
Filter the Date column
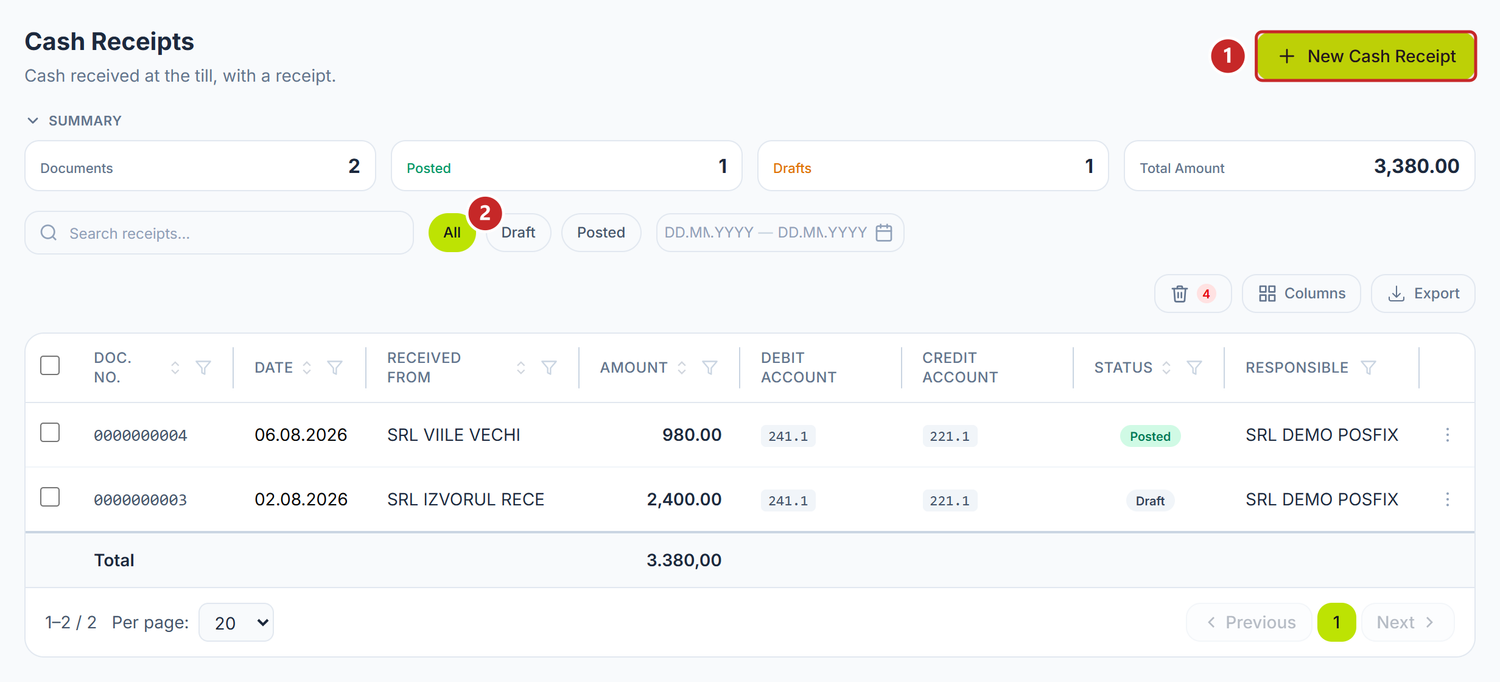pyautogui.click(x=335, y=368)
